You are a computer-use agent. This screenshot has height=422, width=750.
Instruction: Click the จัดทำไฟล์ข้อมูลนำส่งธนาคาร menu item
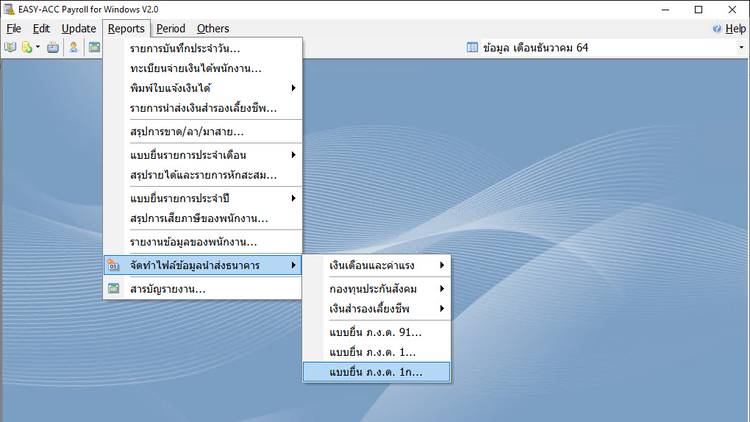pos(203,265)
